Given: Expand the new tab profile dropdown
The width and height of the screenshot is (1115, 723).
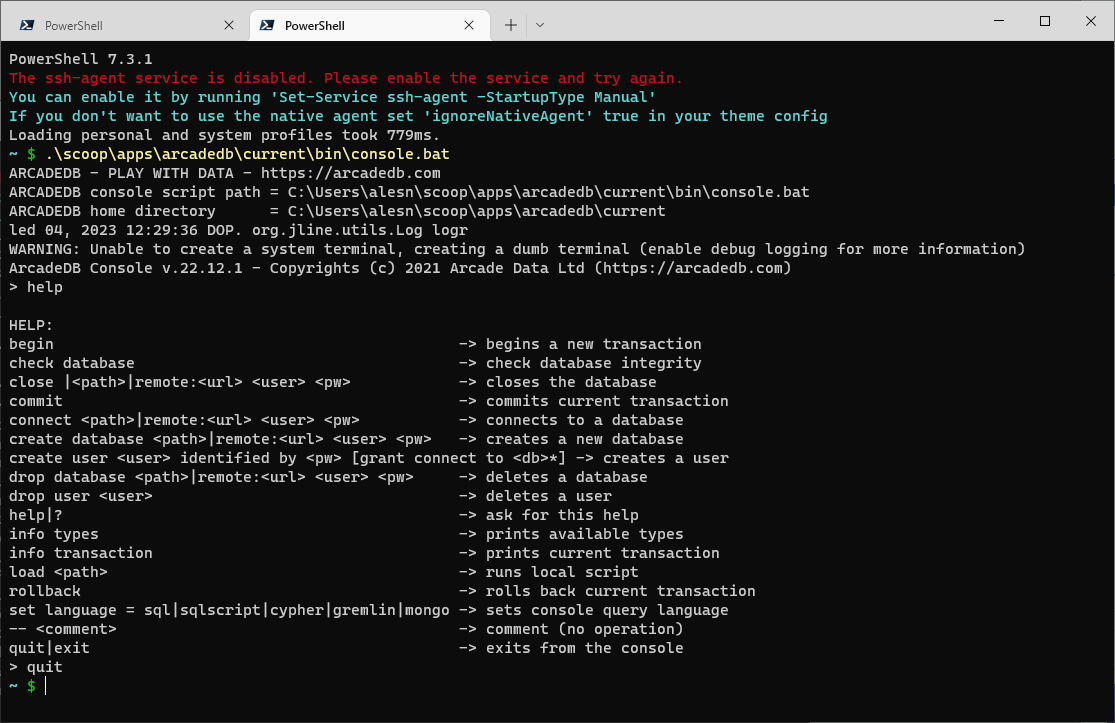Looking at the screenshot, I should pyautogui.click(x=540, y=25).
